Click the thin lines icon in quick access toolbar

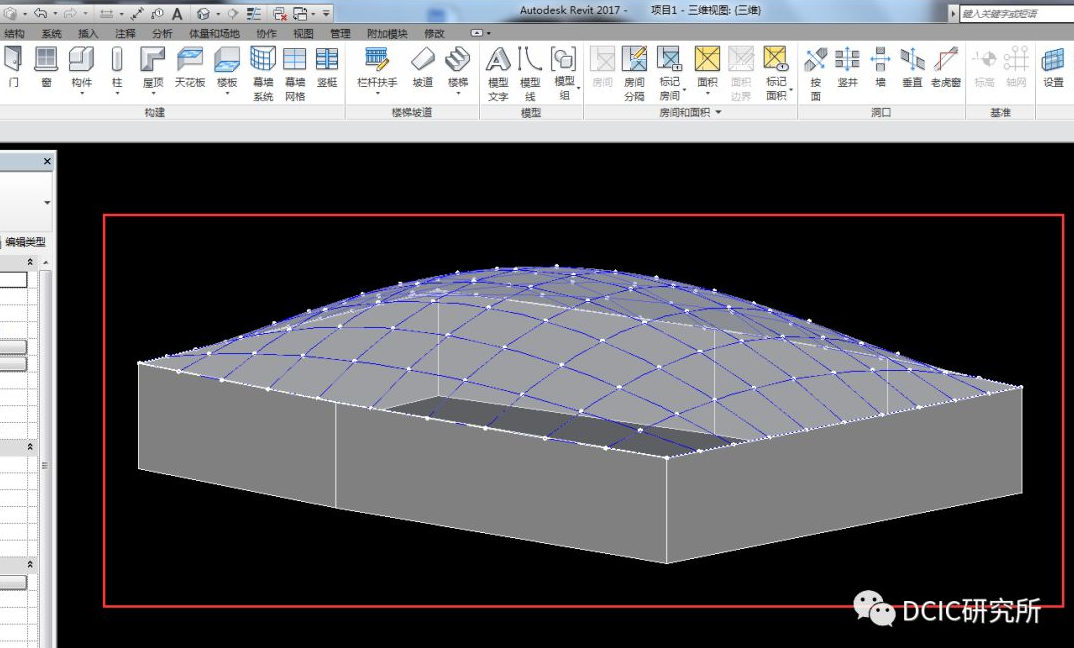253,13
